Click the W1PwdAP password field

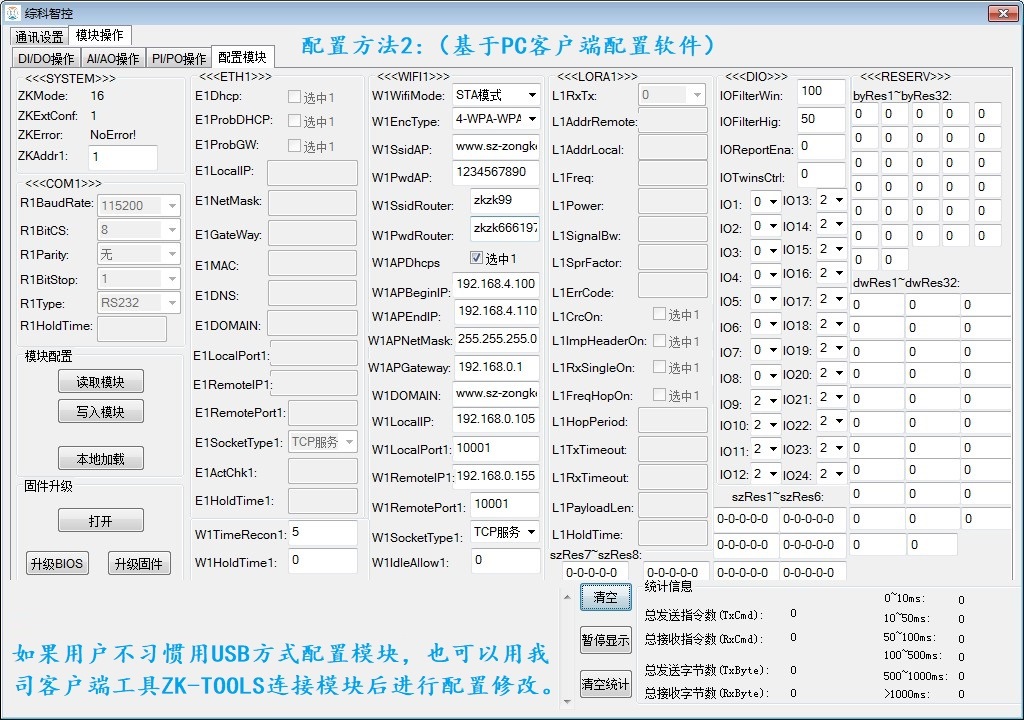pyautogui.click(x=496, y=172)
